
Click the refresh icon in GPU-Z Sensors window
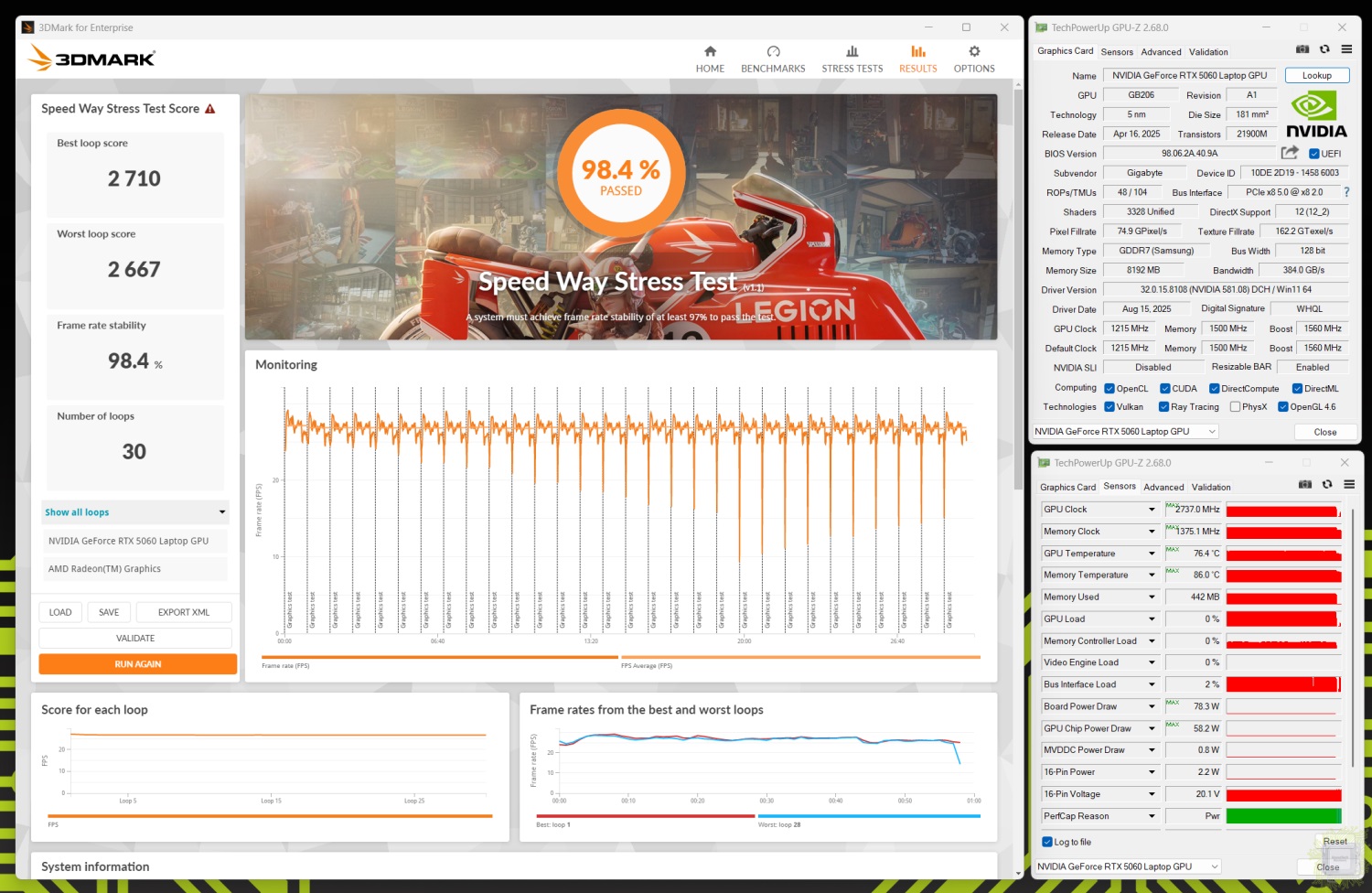1327,485
